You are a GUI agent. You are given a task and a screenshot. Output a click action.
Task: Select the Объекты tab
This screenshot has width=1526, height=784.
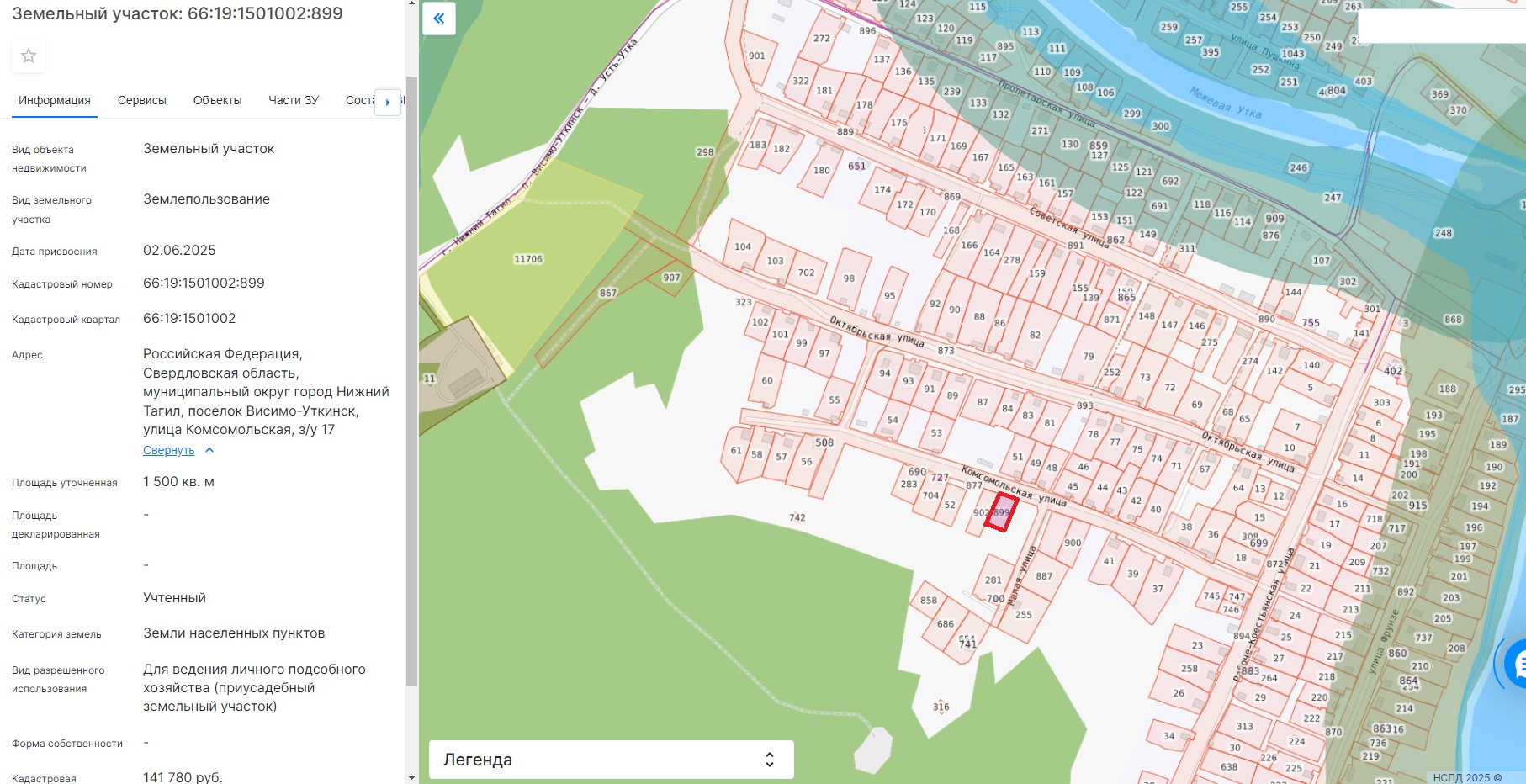click(217, 100)
